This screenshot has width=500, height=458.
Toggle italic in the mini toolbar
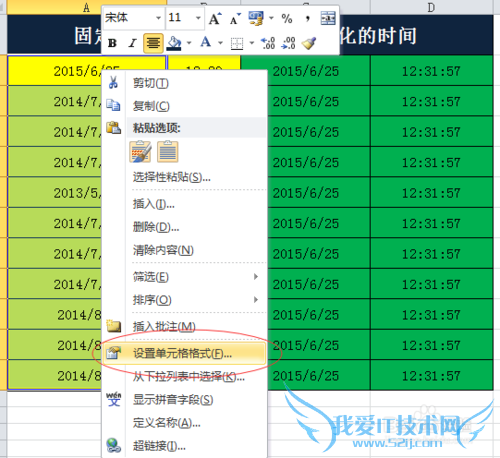pyautogui.click(x=132, y=43)
